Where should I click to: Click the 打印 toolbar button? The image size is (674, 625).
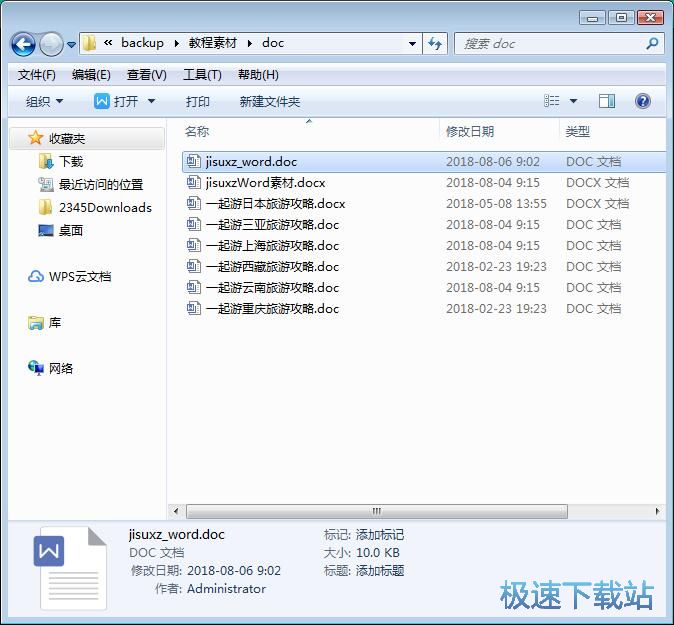pyautogui.click(x=198, y=101)
